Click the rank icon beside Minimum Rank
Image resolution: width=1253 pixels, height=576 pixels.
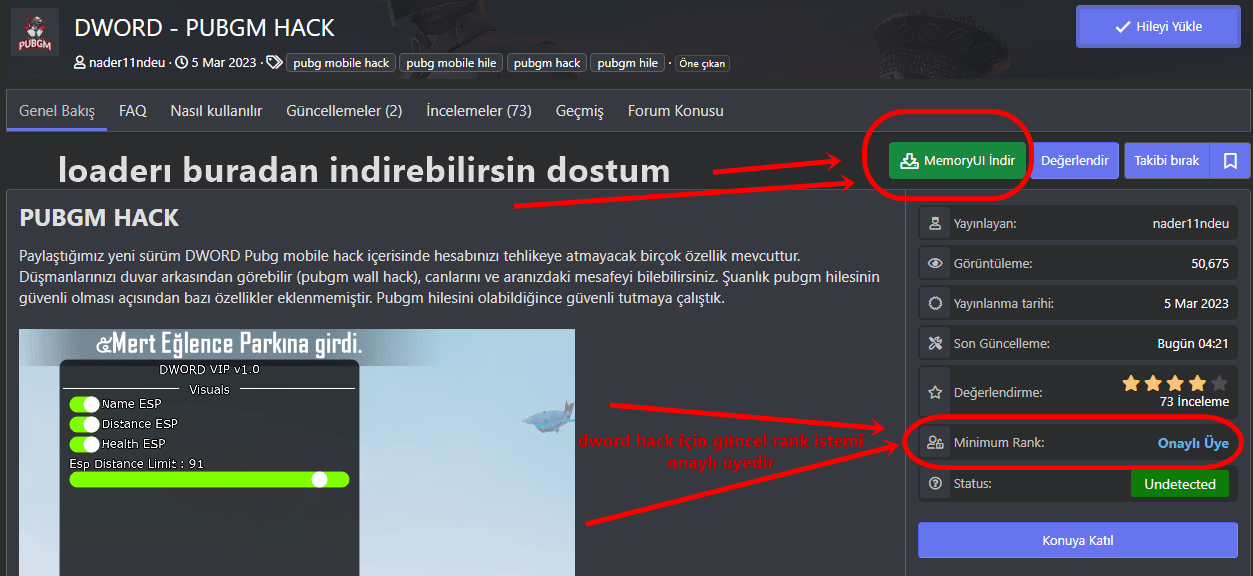(x=935, y=442)
